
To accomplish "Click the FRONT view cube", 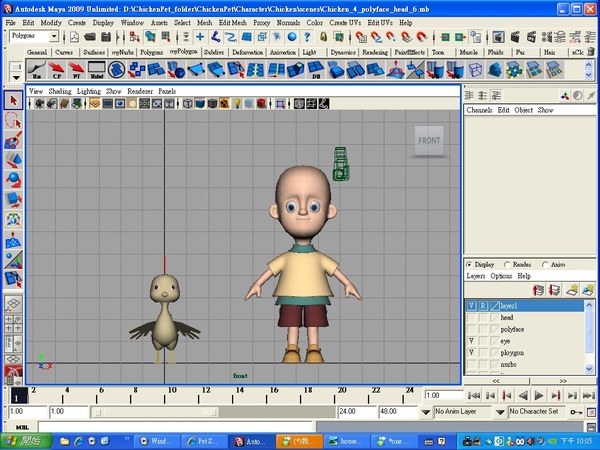I will [429, 140].
